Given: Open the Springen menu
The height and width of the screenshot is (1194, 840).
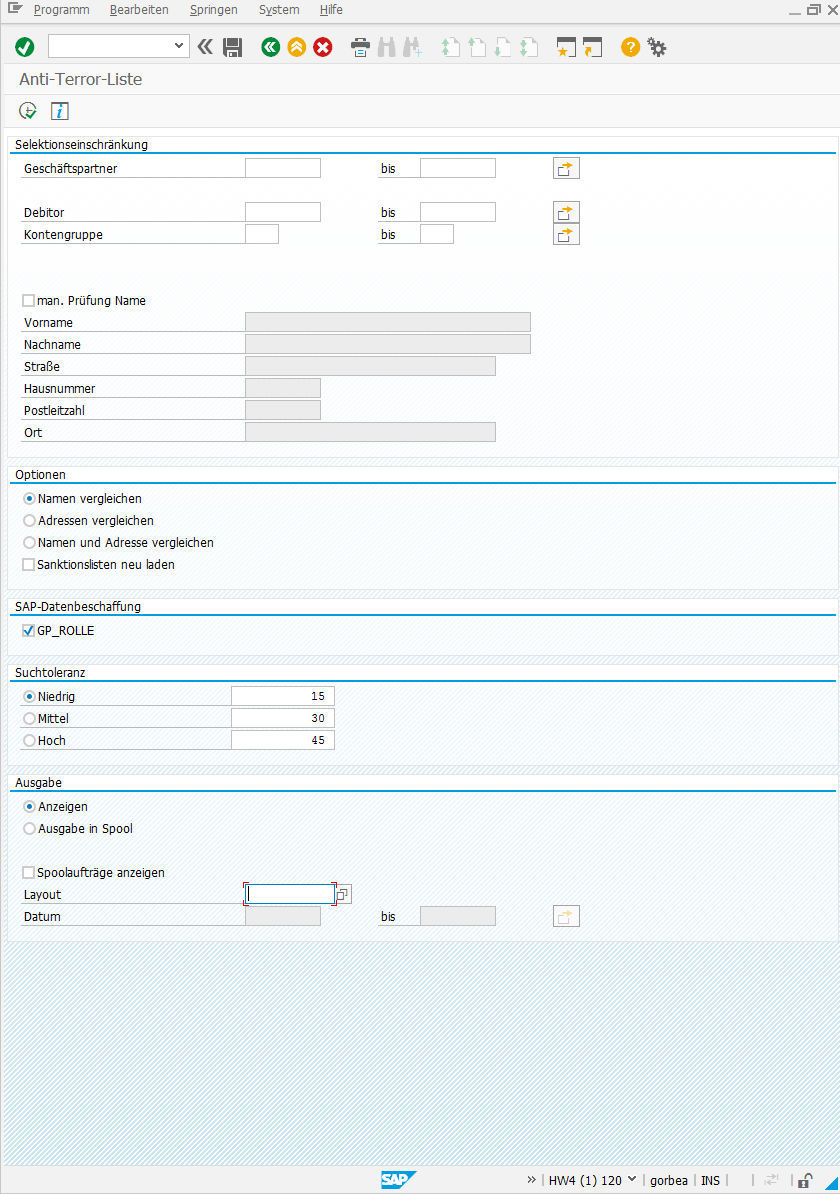Looking at the screenshot, I should click(213, 9).
